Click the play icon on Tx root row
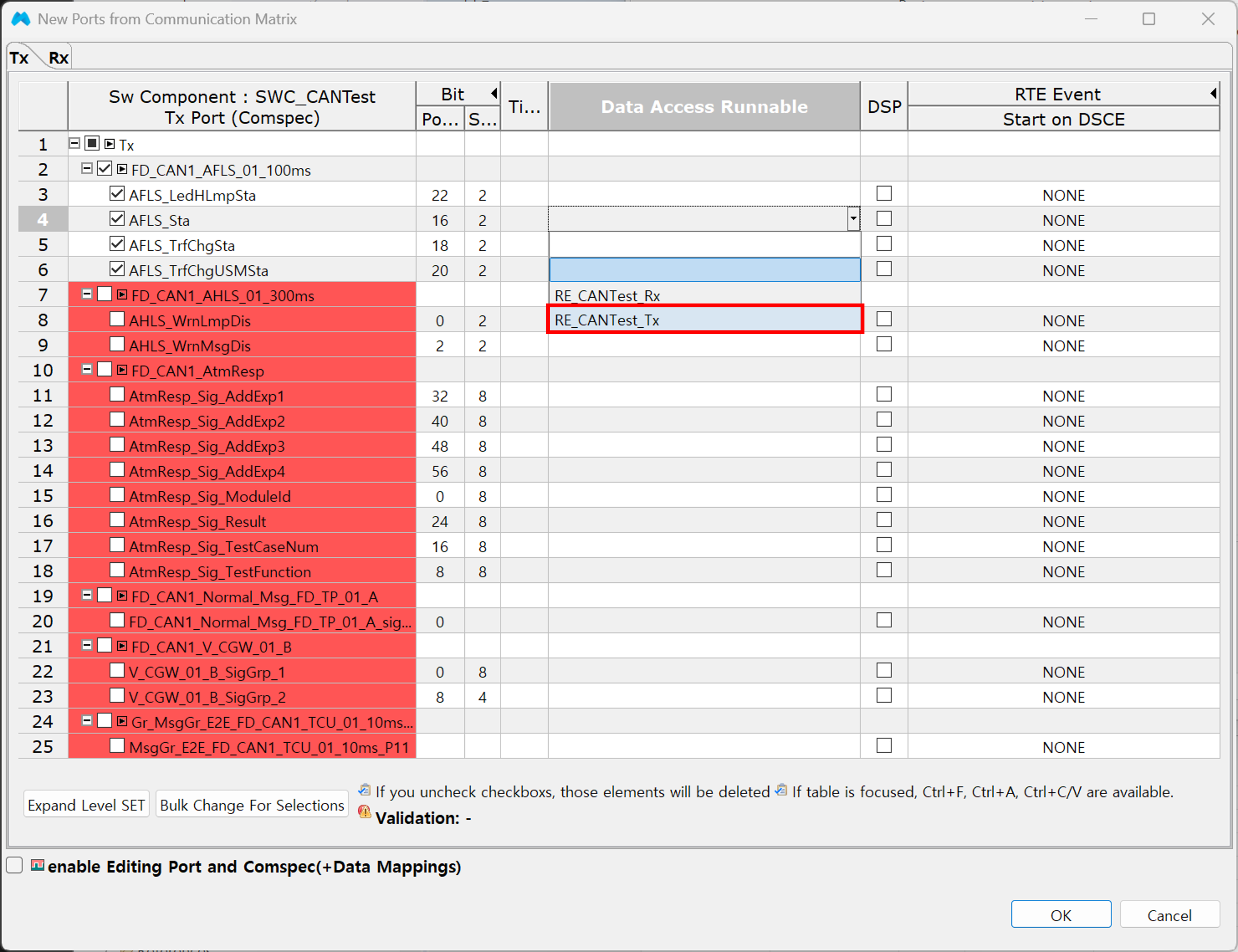Screen dimensions: 1238x952 (x=110, y=145)
